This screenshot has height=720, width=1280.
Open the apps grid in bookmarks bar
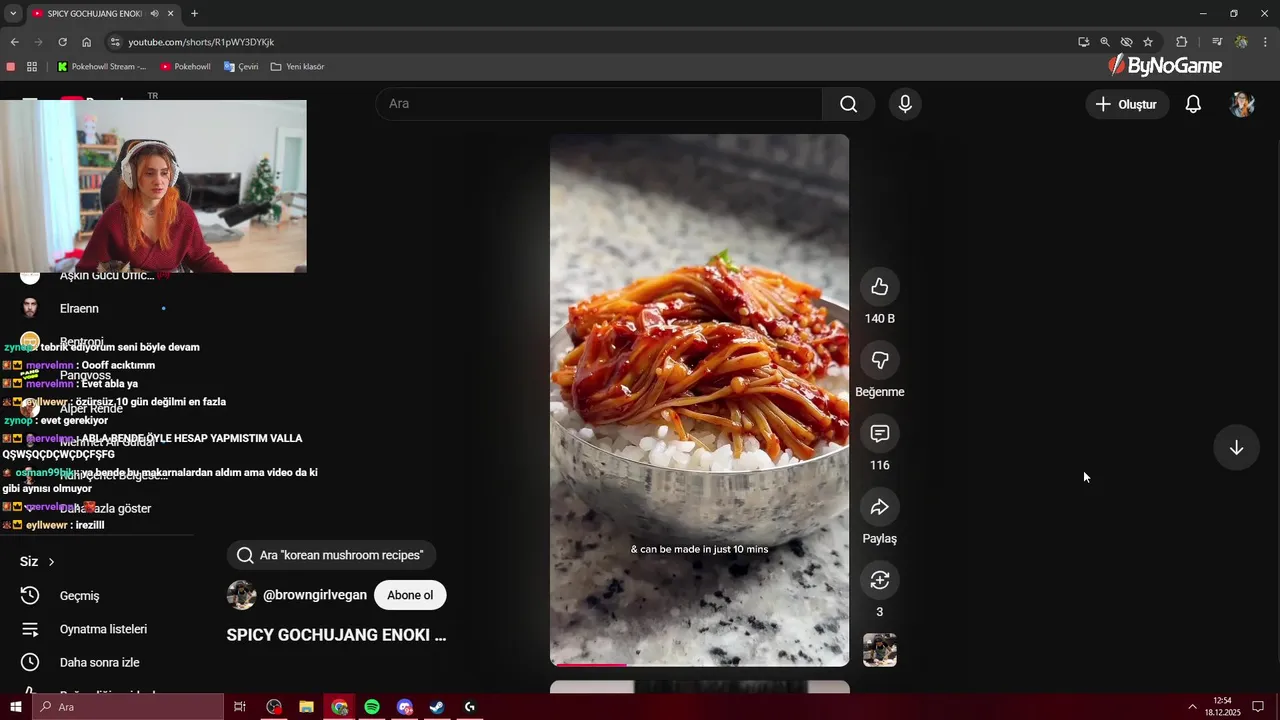tap(32, 67)
